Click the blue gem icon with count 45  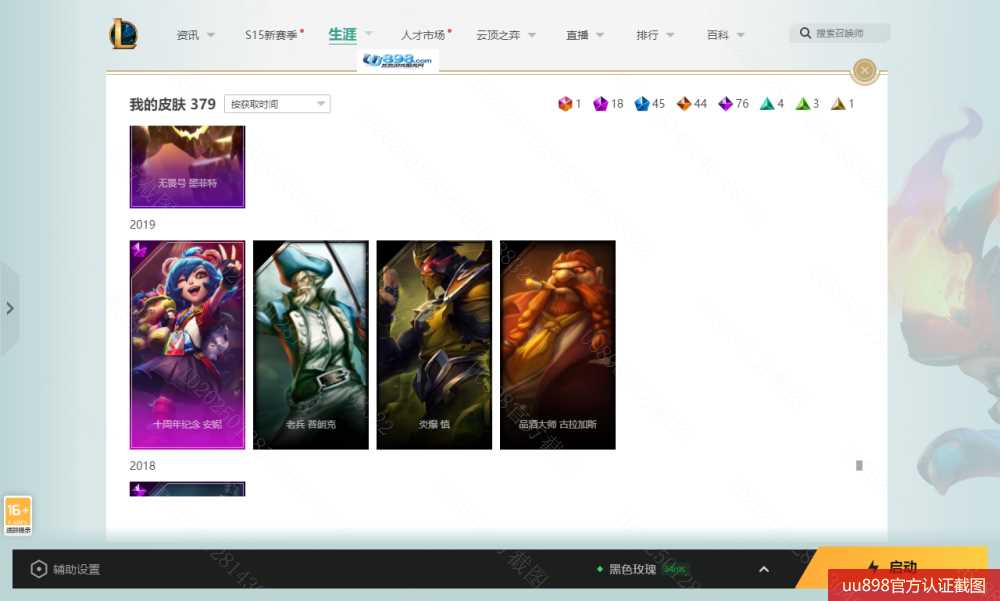642,103
